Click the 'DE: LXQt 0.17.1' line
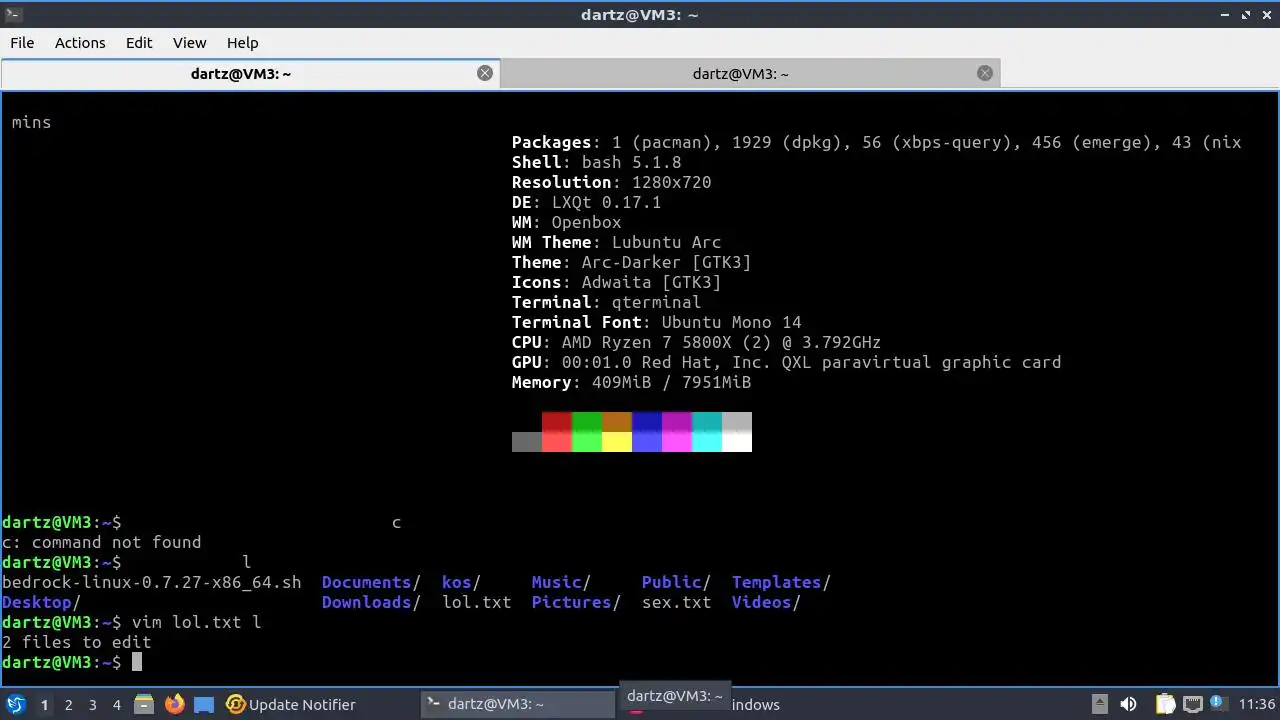1280x720 pixels. click(586, 202)
